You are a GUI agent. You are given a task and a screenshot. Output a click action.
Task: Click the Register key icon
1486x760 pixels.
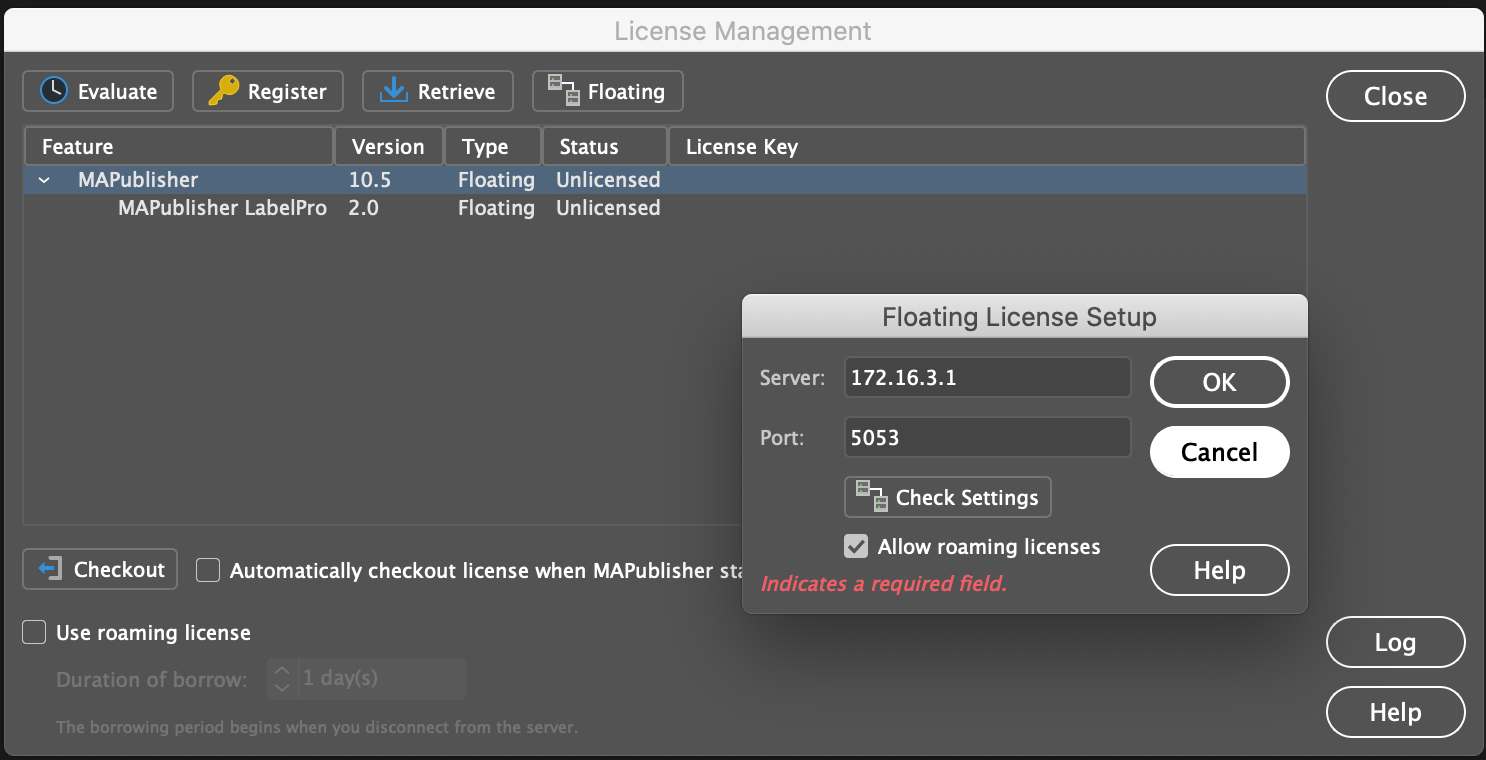click(x=223, y=91)
